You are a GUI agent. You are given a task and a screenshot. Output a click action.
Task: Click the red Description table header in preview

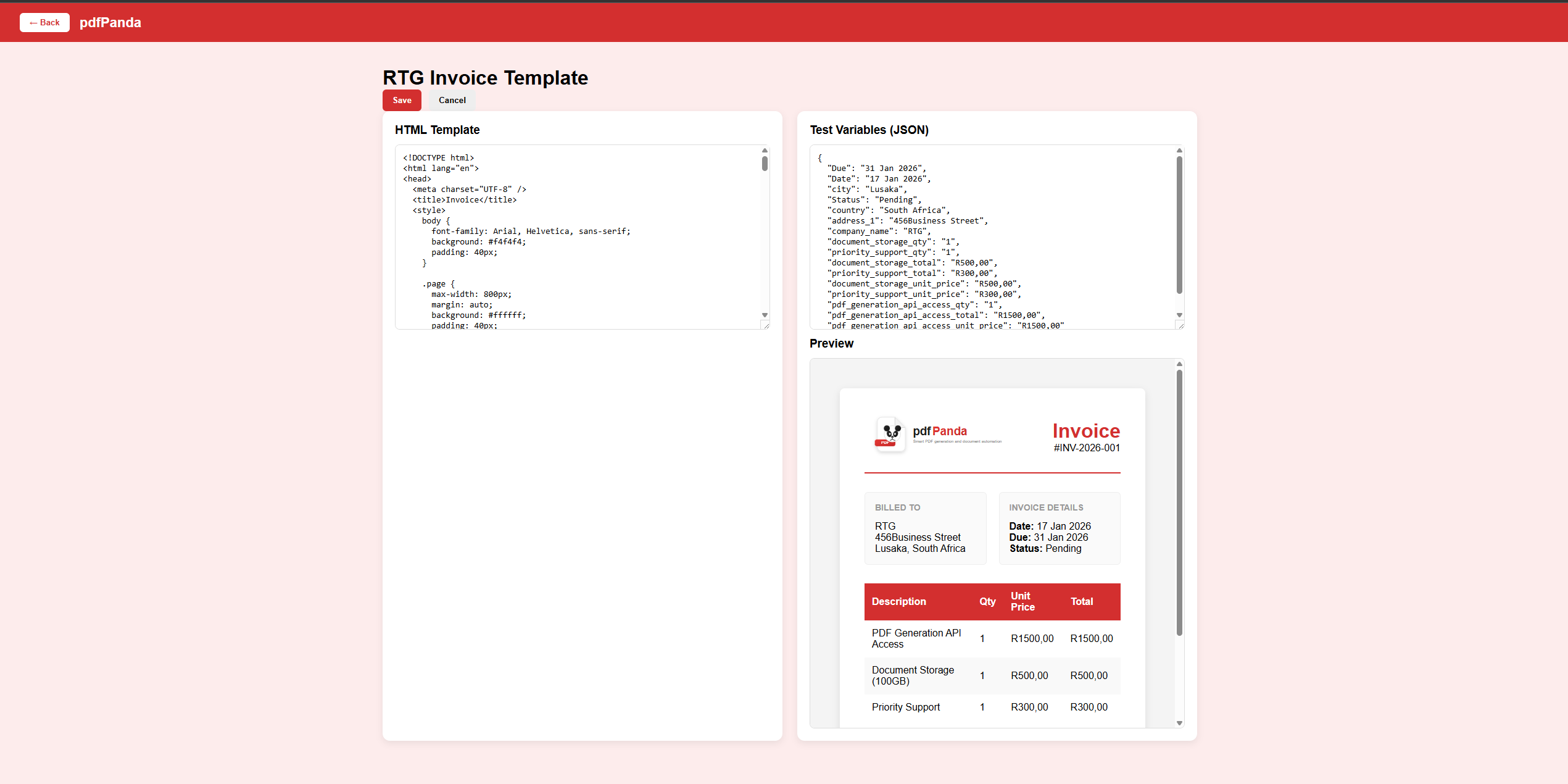click(899, 601)
